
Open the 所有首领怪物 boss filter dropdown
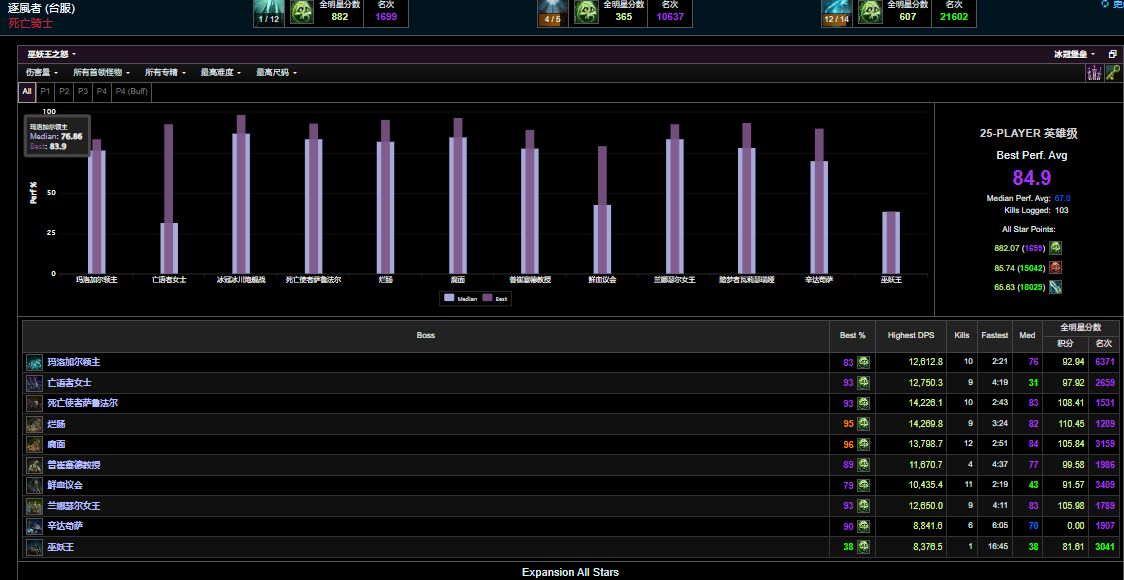(101, 72)
